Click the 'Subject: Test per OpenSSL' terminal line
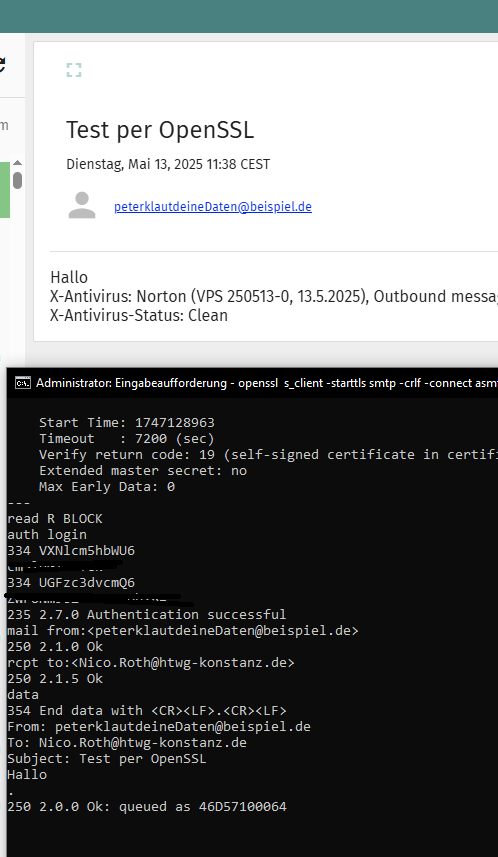The width and height of the screenshot is (498, 857). click(107, 759)
